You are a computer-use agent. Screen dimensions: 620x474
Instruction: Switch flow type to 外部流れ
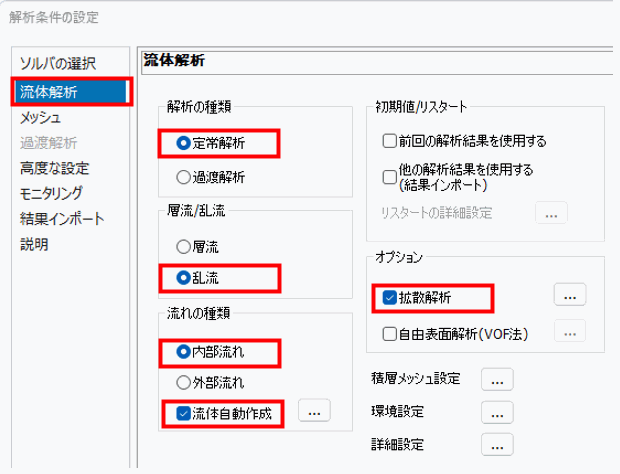[183, 381]
